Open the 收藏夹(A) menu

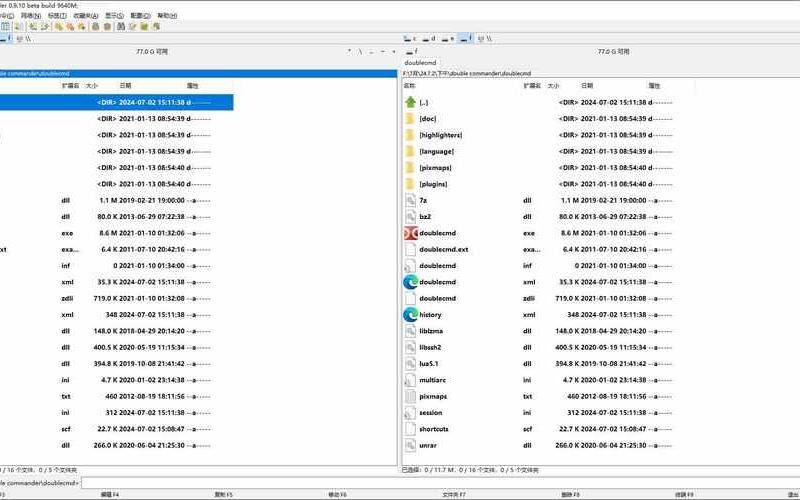pyautogui.click(x=86, y=16)
